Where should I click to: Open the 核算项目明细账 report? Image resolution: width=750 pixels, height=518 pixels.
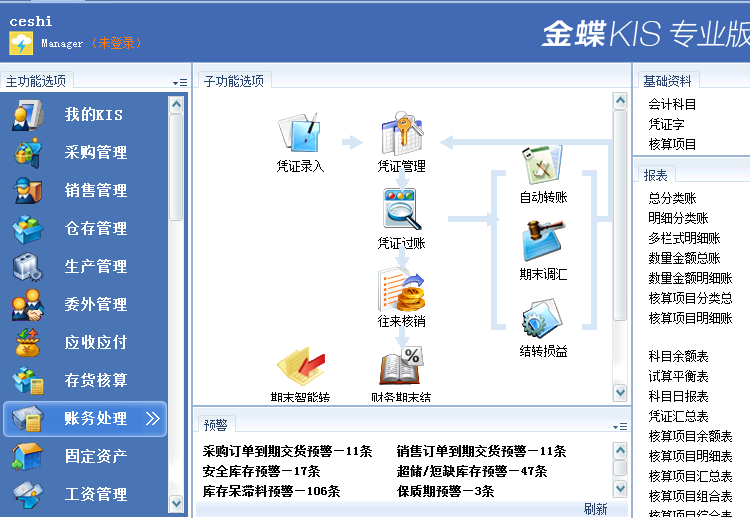coord(690,318)
